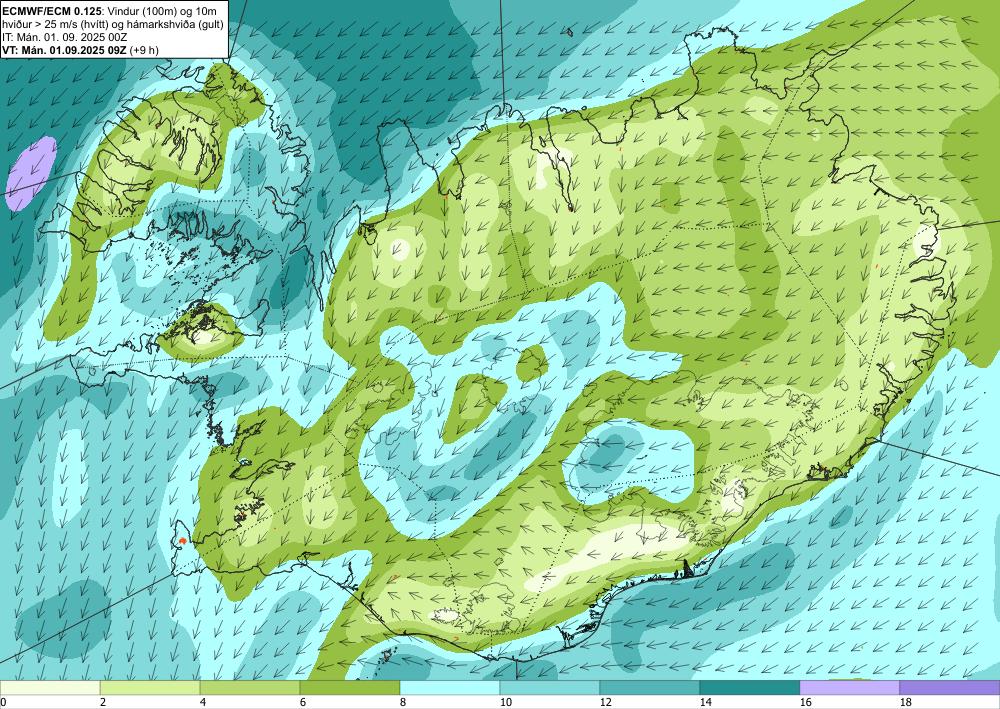1000x709 pixels.
Task: Click the 10–12 m/s light teal legend swatch
Action: [x=550, y=687]
